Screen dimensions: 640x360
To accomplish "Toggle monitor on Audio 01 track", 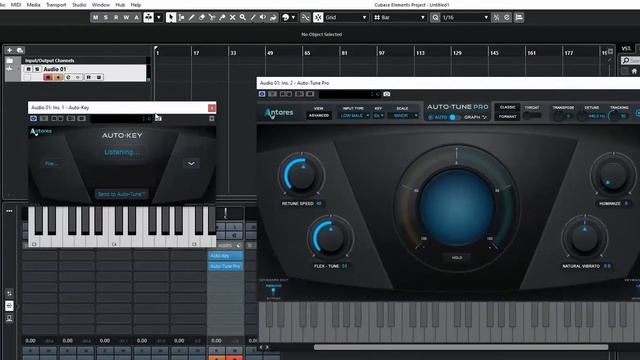I will [x=58, y=77].
